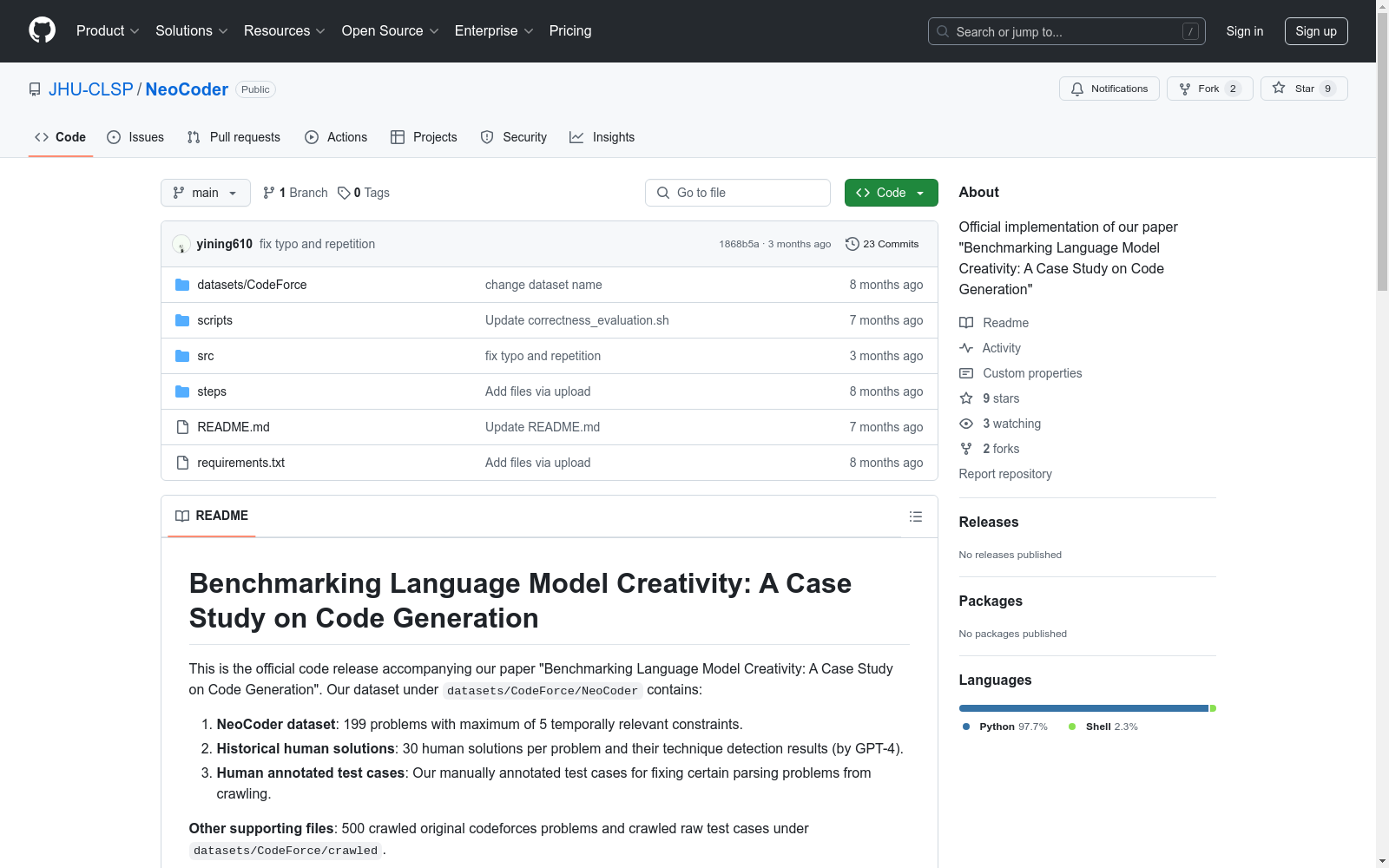Viewport: 1389px width, 868px height.
Task: Click the Star icon in the Star button
Action: pyautogui.click(x=1279, y=88)
